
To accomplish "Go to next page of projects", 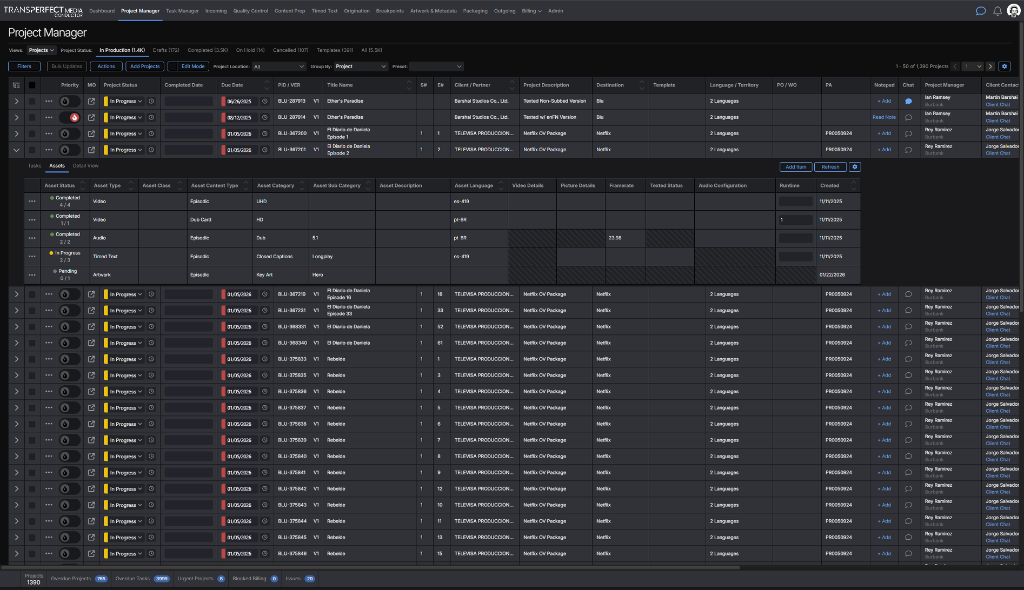I will tap(990, 66).
